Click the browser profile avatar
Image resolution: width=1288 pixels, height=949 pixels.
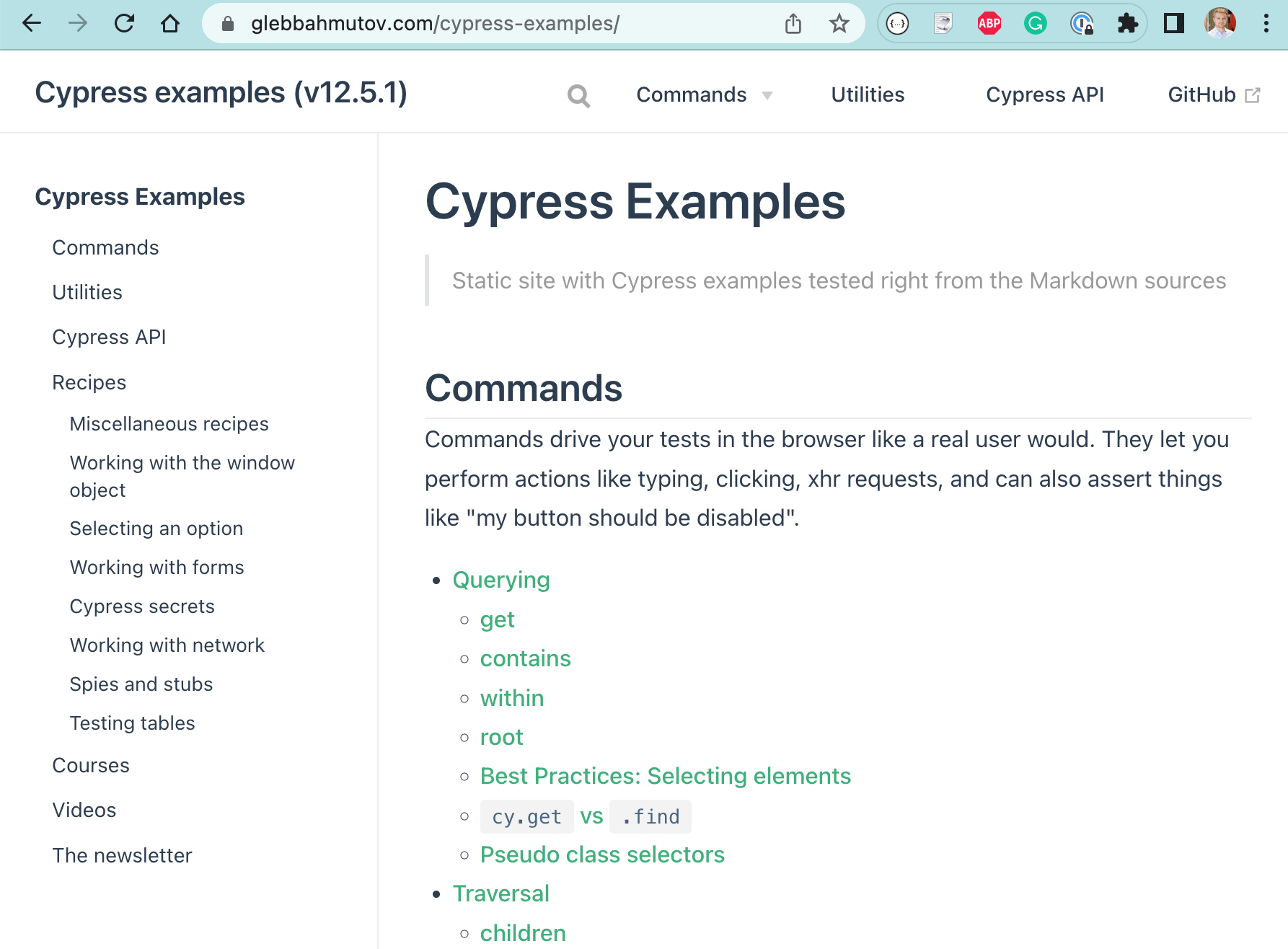point(1219,23)
